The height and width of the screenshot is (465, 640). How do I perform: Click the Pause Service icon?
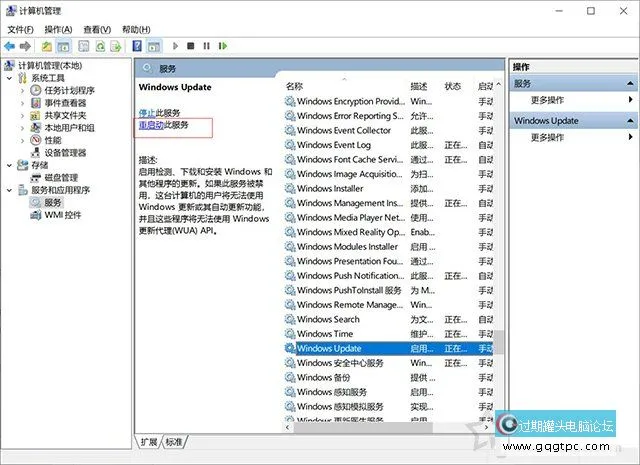(x=206, y=46)
